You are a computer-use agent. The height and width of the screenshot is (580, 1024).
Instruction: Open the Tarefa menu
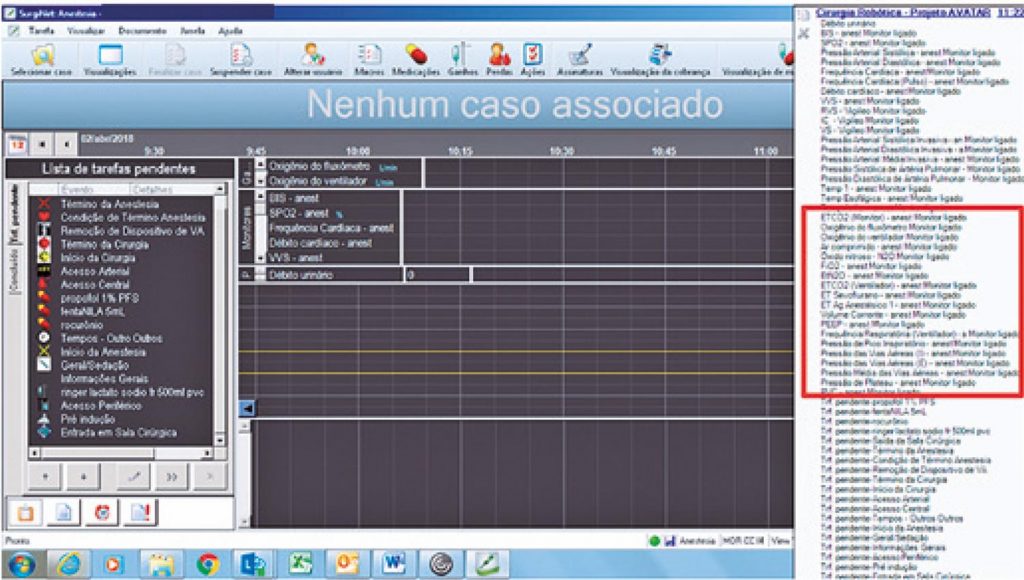[41, 31]
